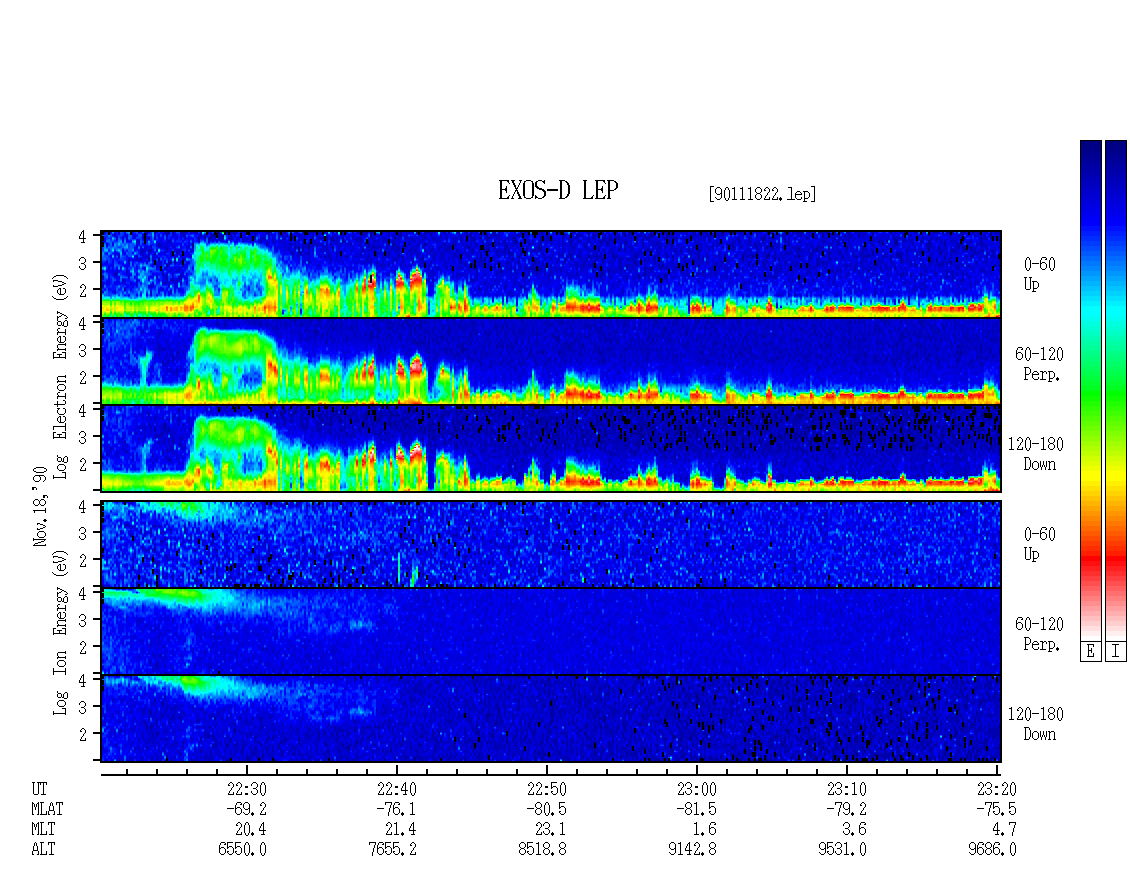1130x875 pixels.
Task: Select the boxed "I" color bar label
Action: (1116, 652)
